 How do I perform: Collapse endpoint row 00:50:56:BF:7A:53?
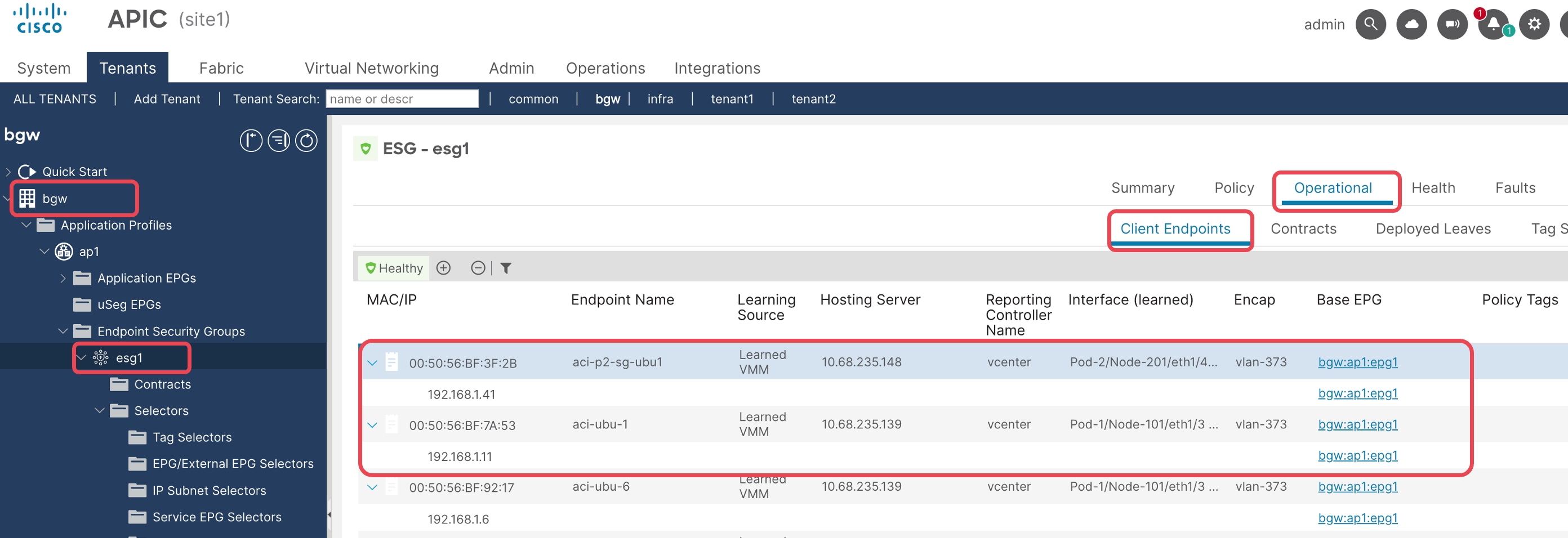(372, 425)
